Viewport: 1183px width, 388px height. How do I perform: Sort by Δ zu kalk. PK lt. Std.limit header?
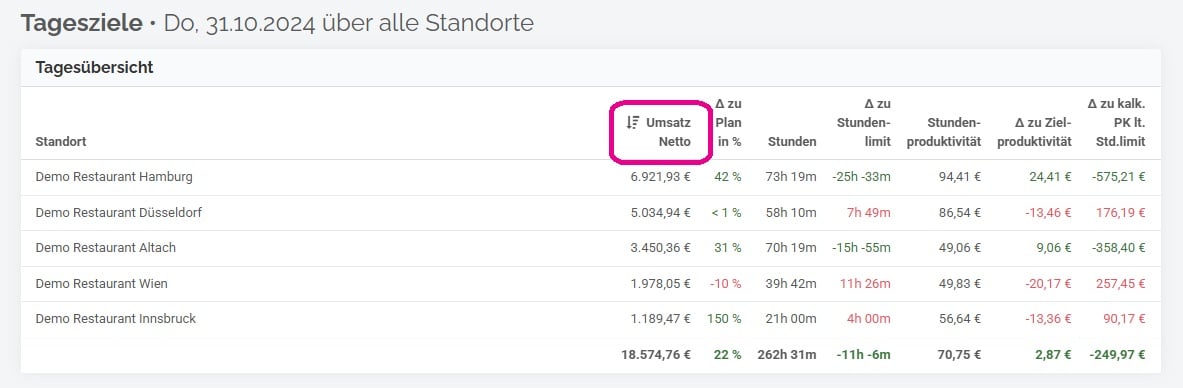click(1117, 122)
